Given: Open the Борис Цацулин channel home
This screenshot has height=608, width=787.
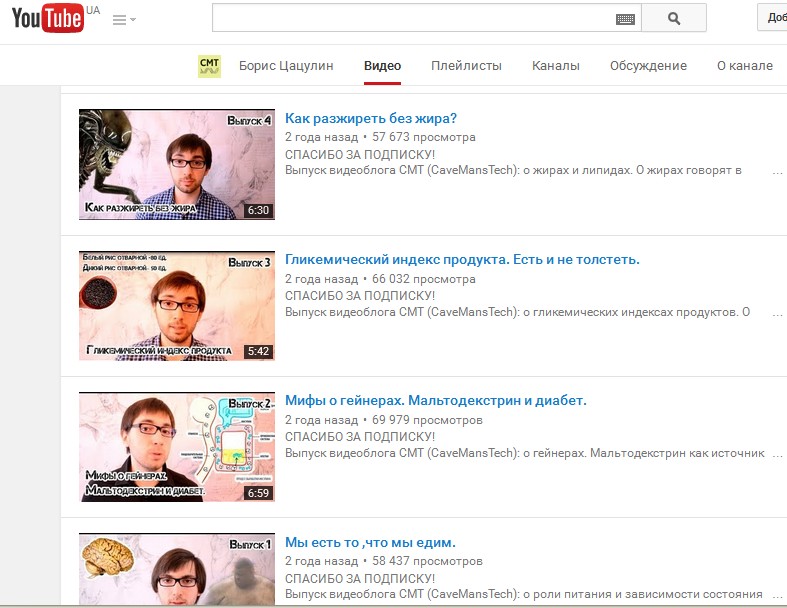Looking at the screenshot, I should coord(285,66).
